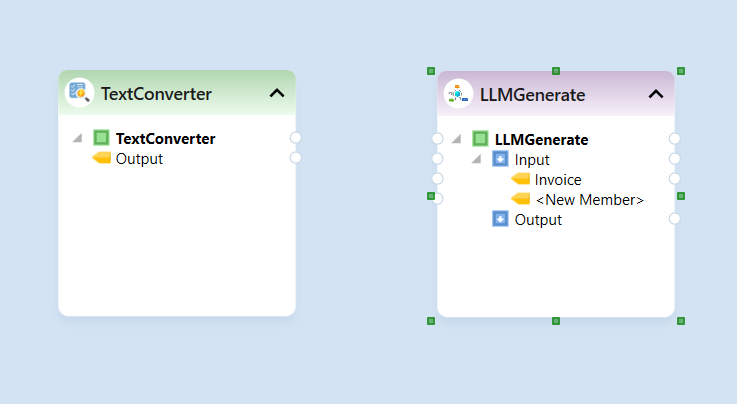The image size is (737, 404).
Task: Select the <New Member> placeholder field
Action: click(x=589, y=200)
